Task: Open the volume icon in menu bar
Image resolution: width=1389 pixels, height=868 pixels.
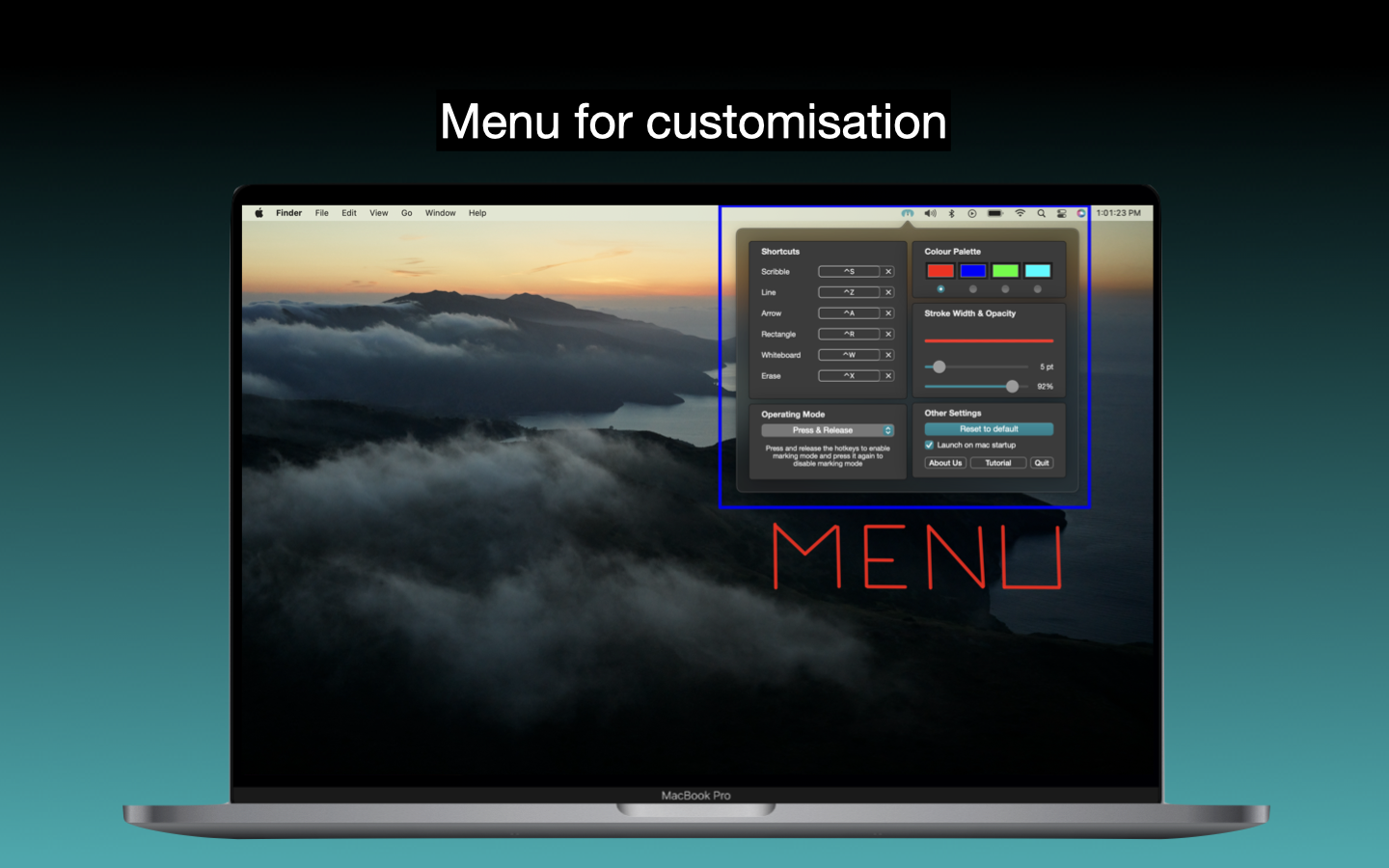Action: click(x=930, y=213)
